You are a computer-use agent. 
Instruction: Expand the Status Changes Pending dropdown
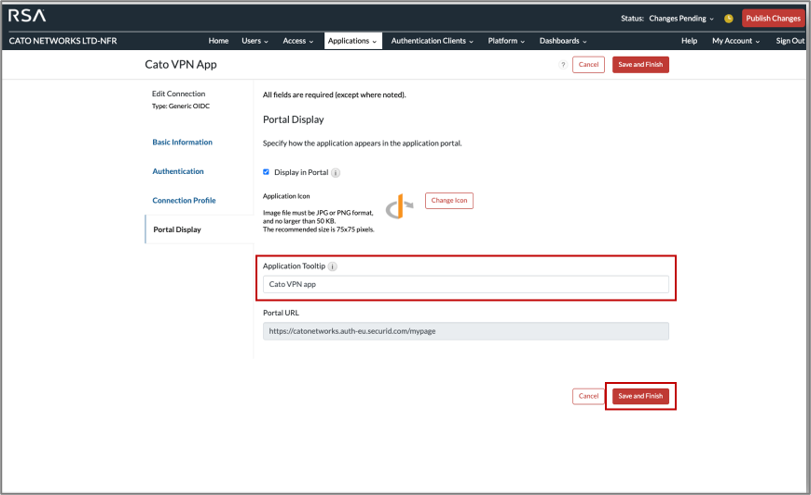(x=681, y=19)
